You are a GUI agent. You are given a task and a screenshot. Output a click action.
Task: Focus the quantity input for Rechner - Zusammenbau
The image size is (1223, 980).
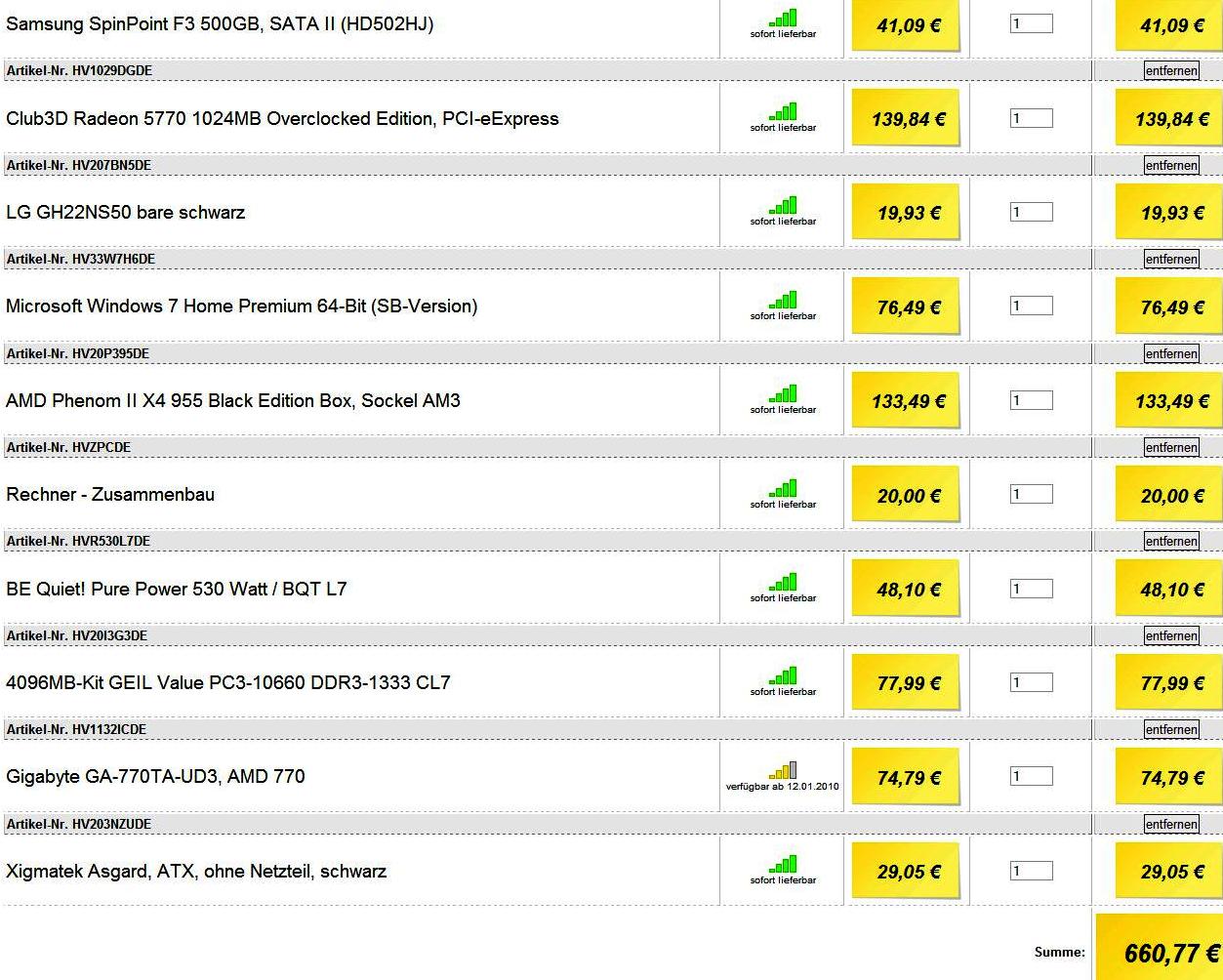tap(1031, 494)
